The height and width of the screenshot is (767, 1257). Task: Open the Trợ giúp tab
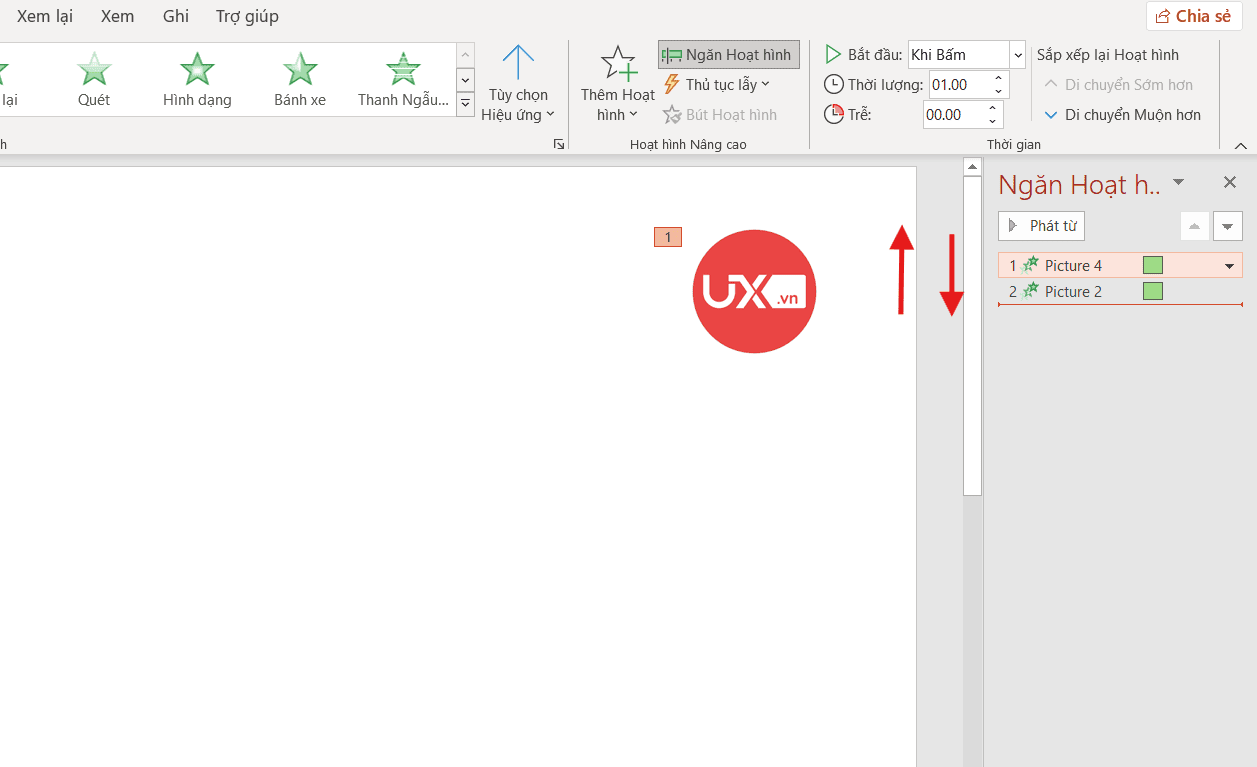(247, 16)
